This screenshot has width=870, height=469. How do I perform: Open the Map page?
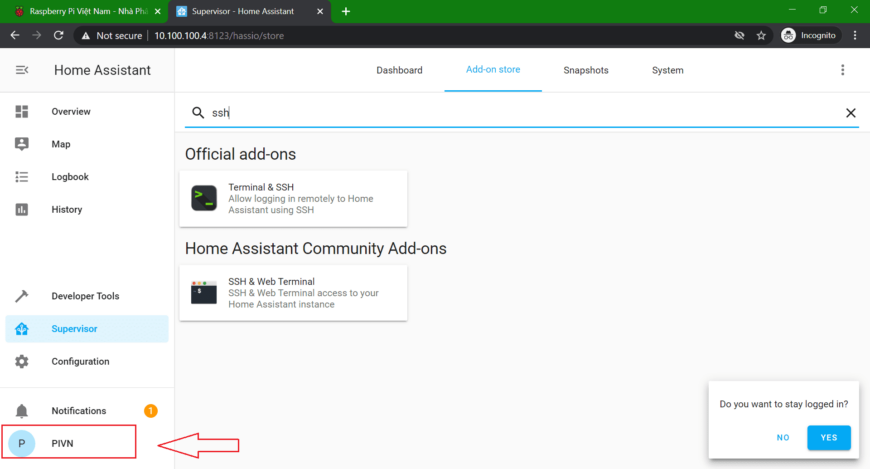60,144
